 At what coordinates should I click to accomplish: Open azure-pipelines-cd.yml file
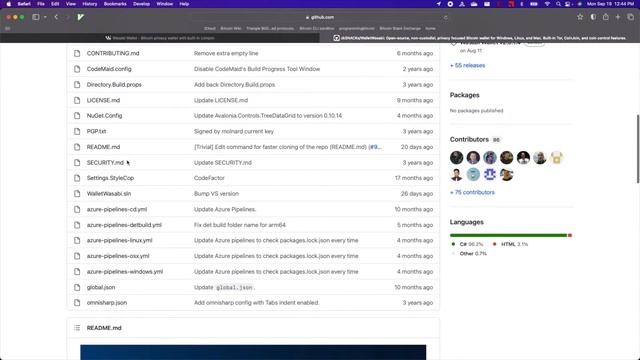(x=117, y=209)
